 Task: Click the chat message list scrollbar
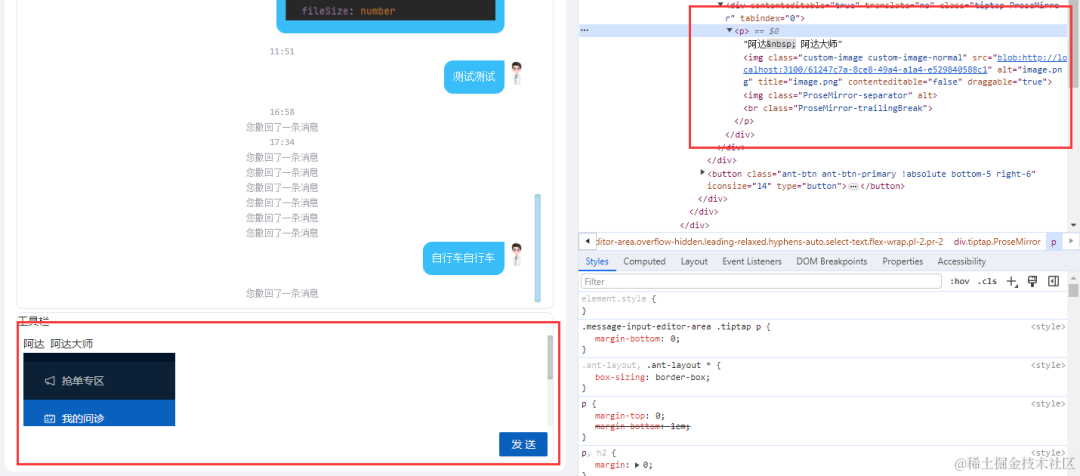tap(538, 248)
